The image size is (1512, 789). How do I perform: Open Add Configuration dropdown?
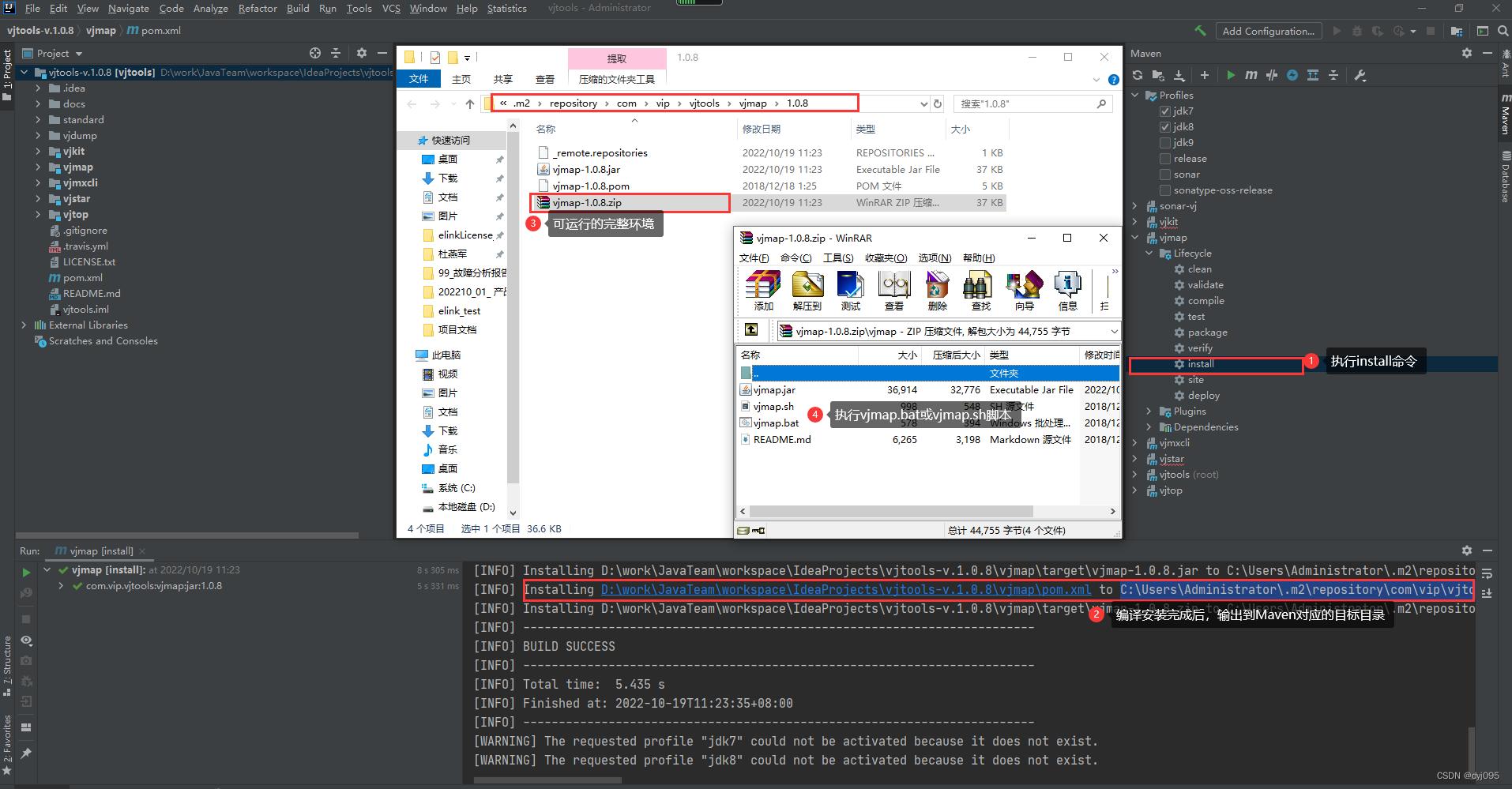pos(1268,31)
